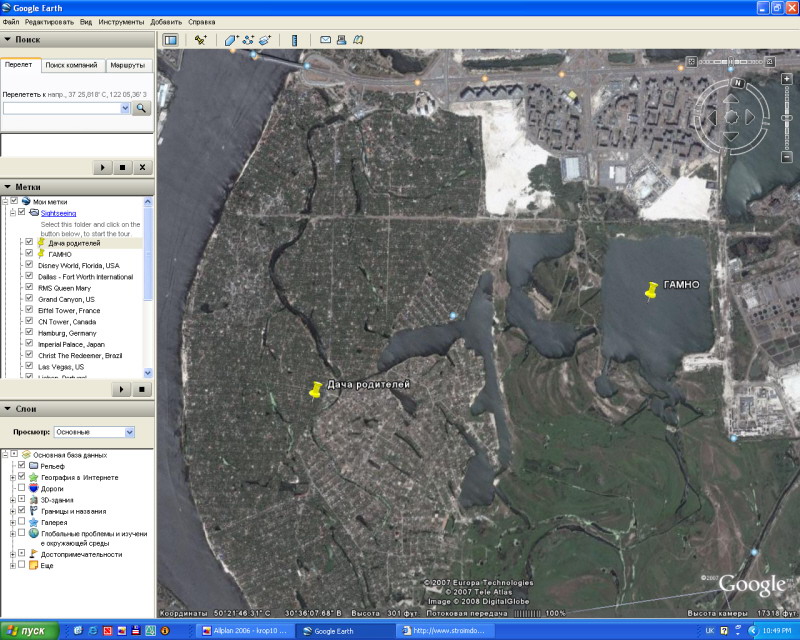
Task: Add a polygon from toolbar
Action: 231,40
